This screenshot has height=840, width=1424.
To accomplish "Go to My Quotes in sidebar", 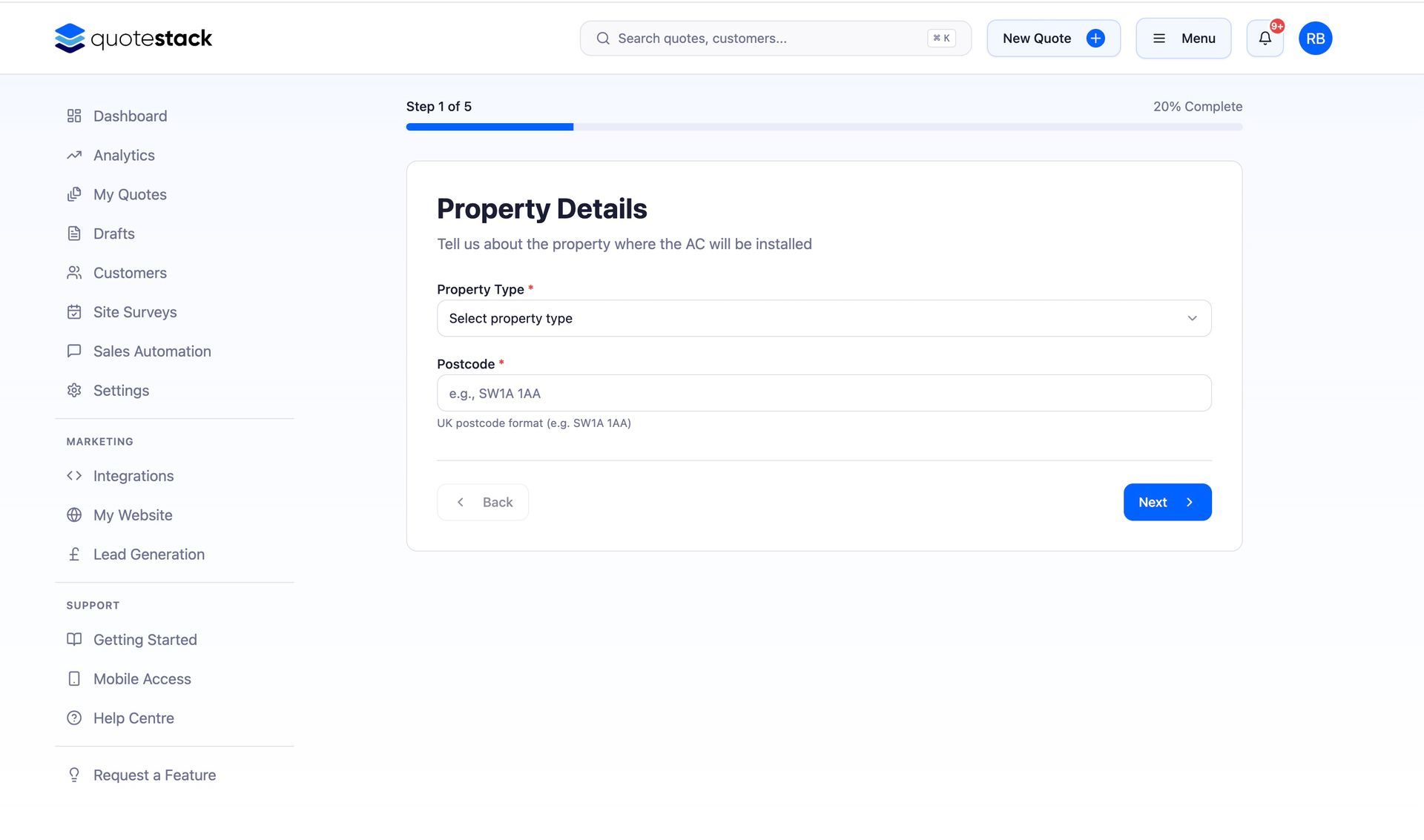I will (130, 195).
